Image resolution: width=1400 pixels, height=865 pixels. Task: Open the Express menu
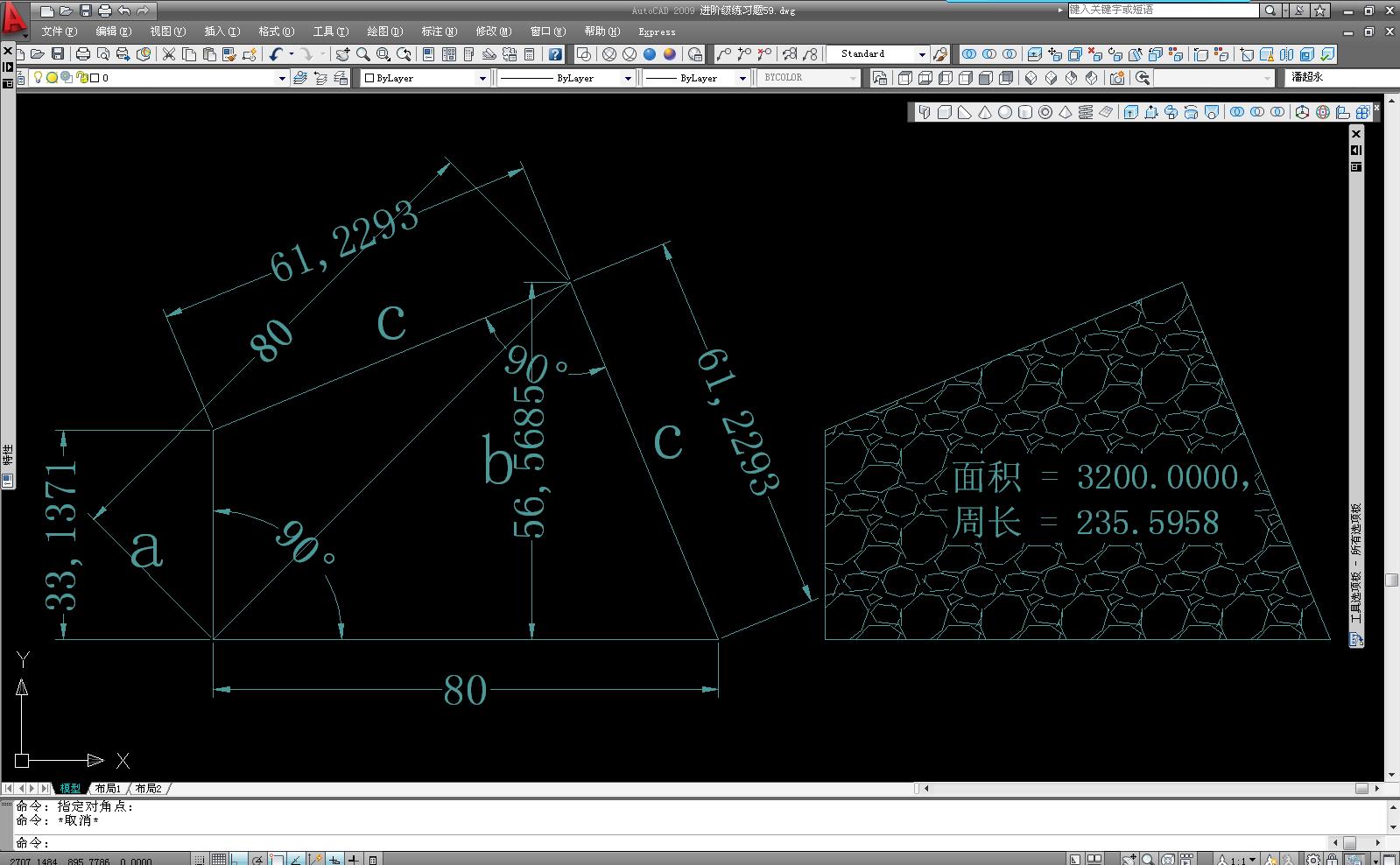coord(657,32)
